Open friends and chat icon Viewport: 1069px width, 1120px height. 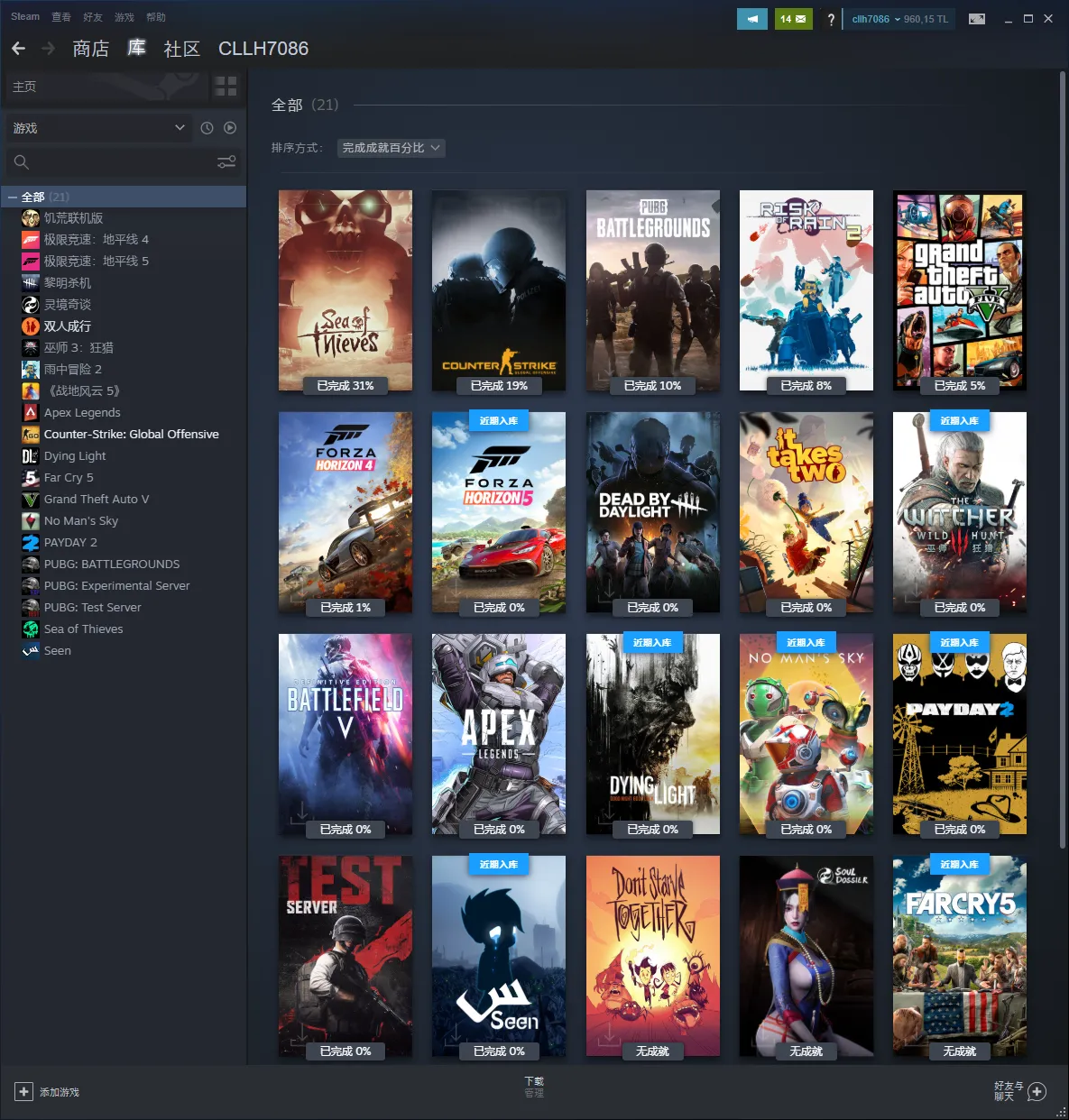(1037, 1092)
